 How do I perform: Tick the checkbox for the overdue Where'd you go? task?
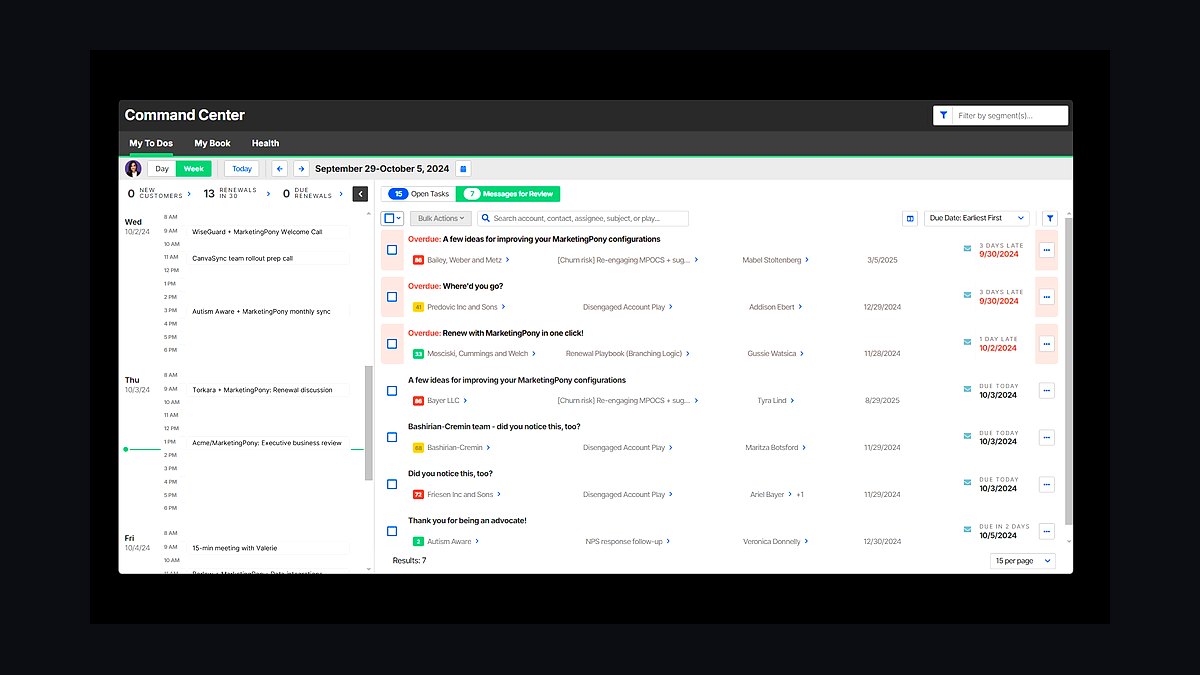click(x=392, y=297)
